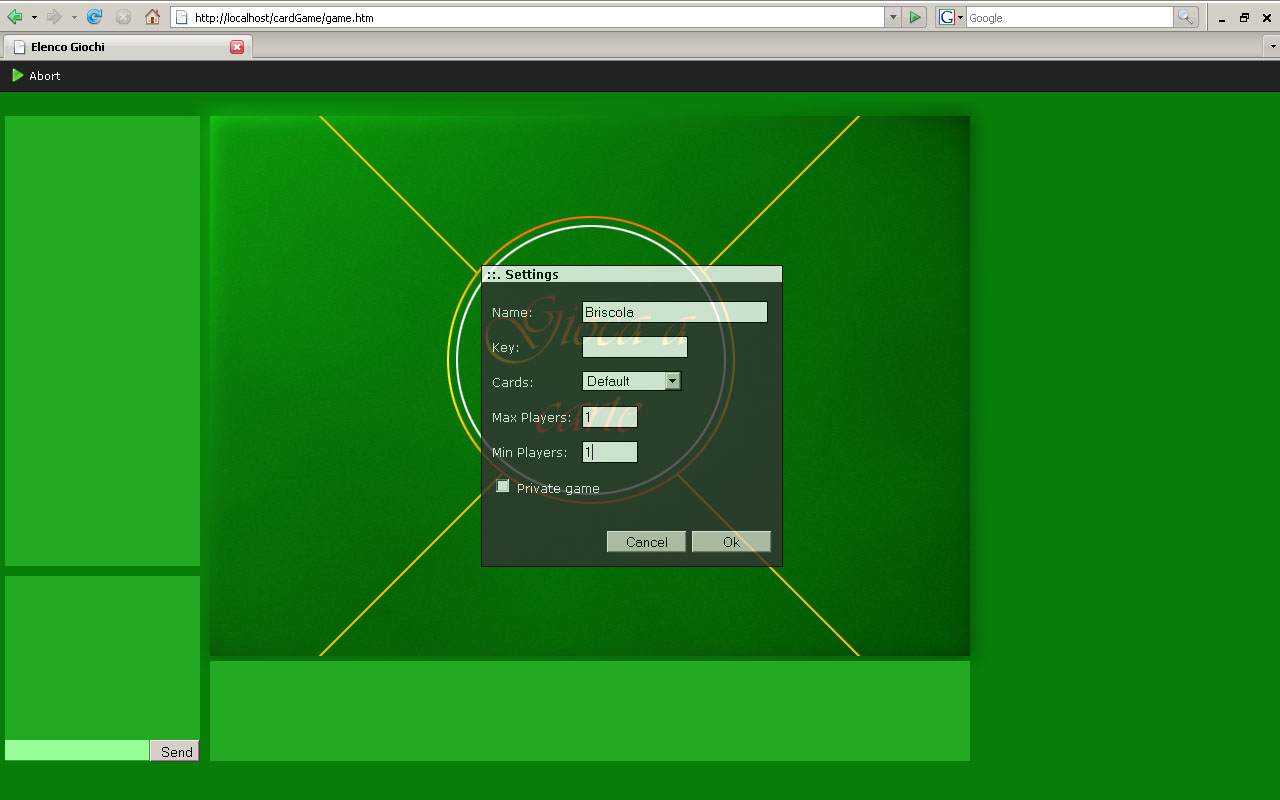Restore the browser window size
Screen dimensions: 1280x800
[x=1245, y=18]
